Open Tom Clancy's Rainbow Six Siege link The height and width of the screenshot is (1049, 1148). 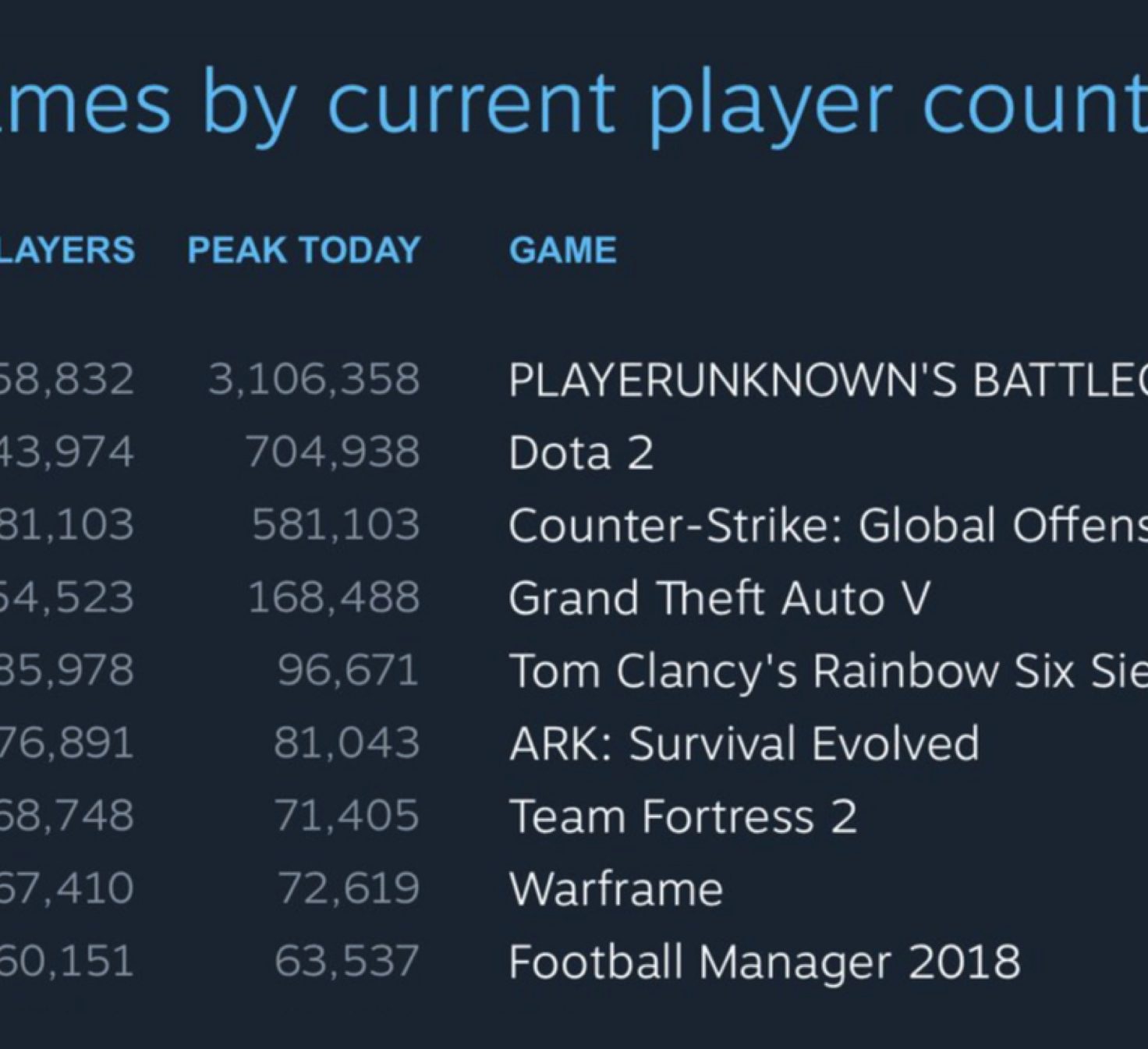[827, 671]
